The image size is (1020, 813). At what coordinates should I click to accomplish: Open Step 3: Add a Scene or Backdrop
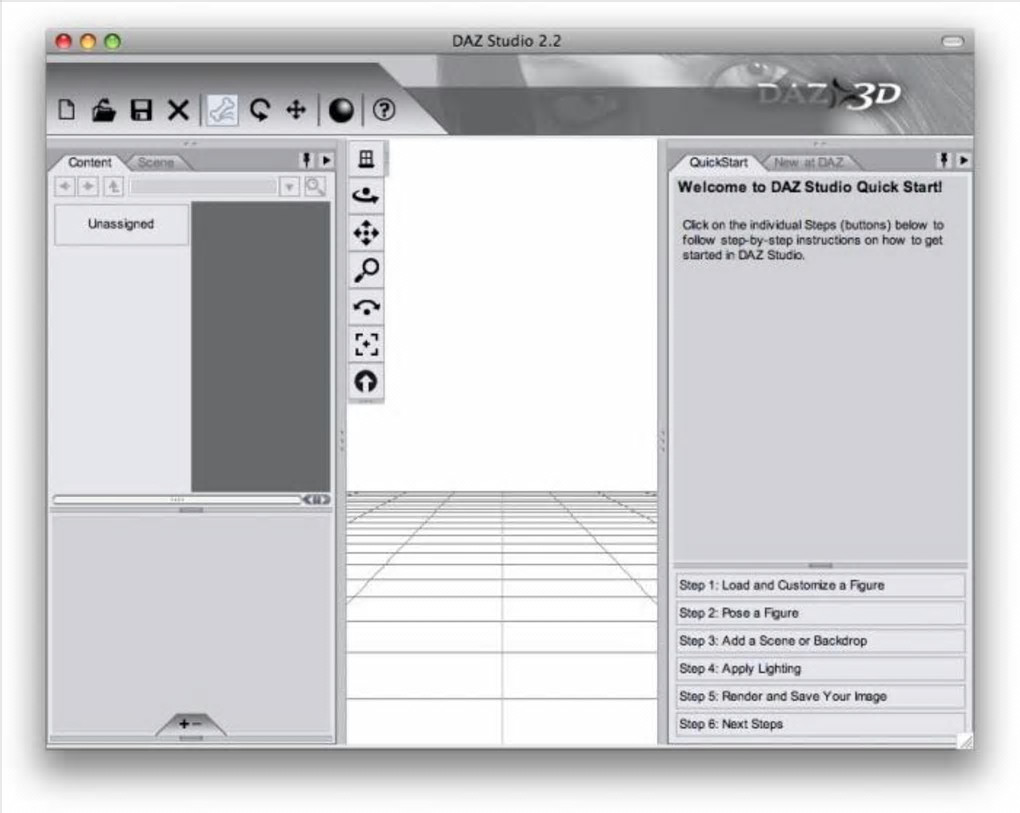pos(820,641)
